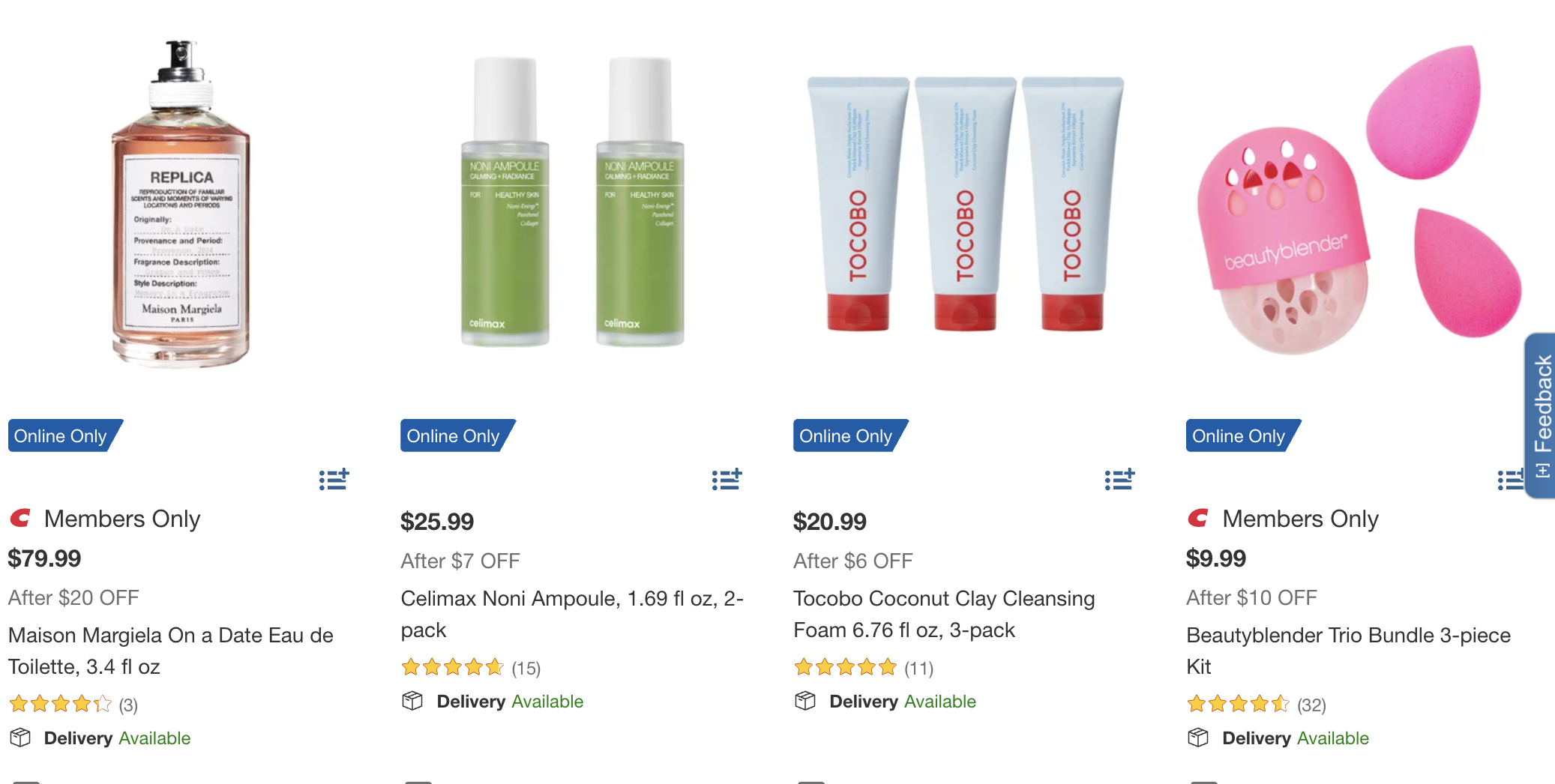Click delivery box icon under Beautyblender
This screenshot has height=784, width=1555.
coord(1198,738)
